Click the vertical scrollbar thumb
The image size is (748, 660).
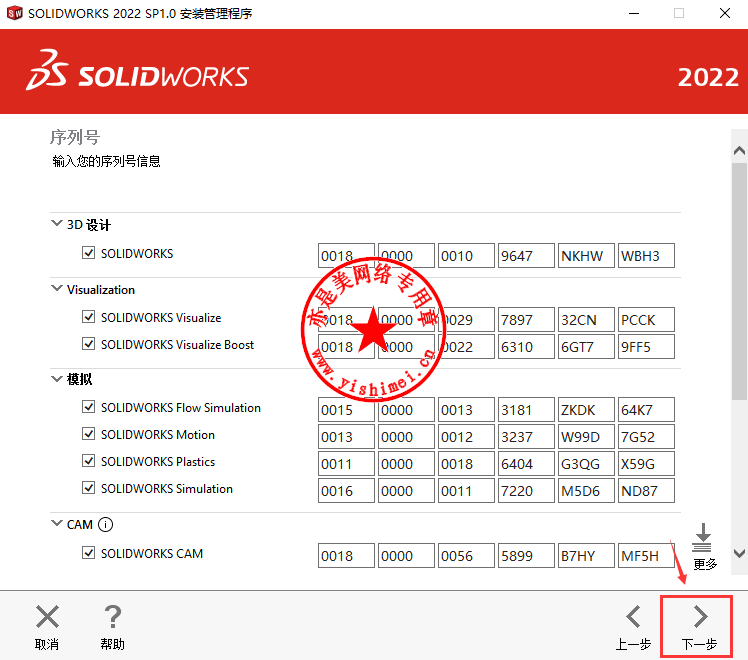point(739,281)
